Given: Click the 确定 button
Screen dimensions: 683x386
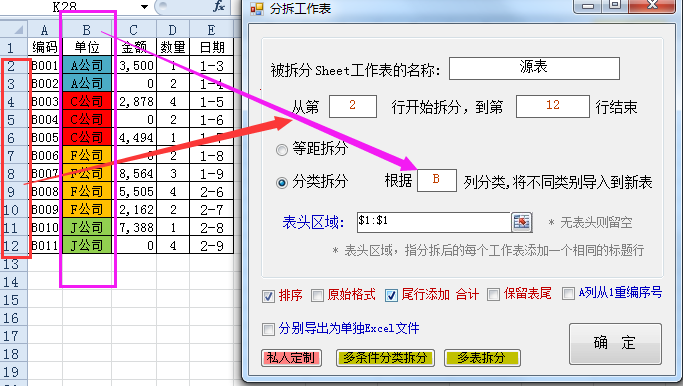Looking at the screenshot, I should 615,344.
